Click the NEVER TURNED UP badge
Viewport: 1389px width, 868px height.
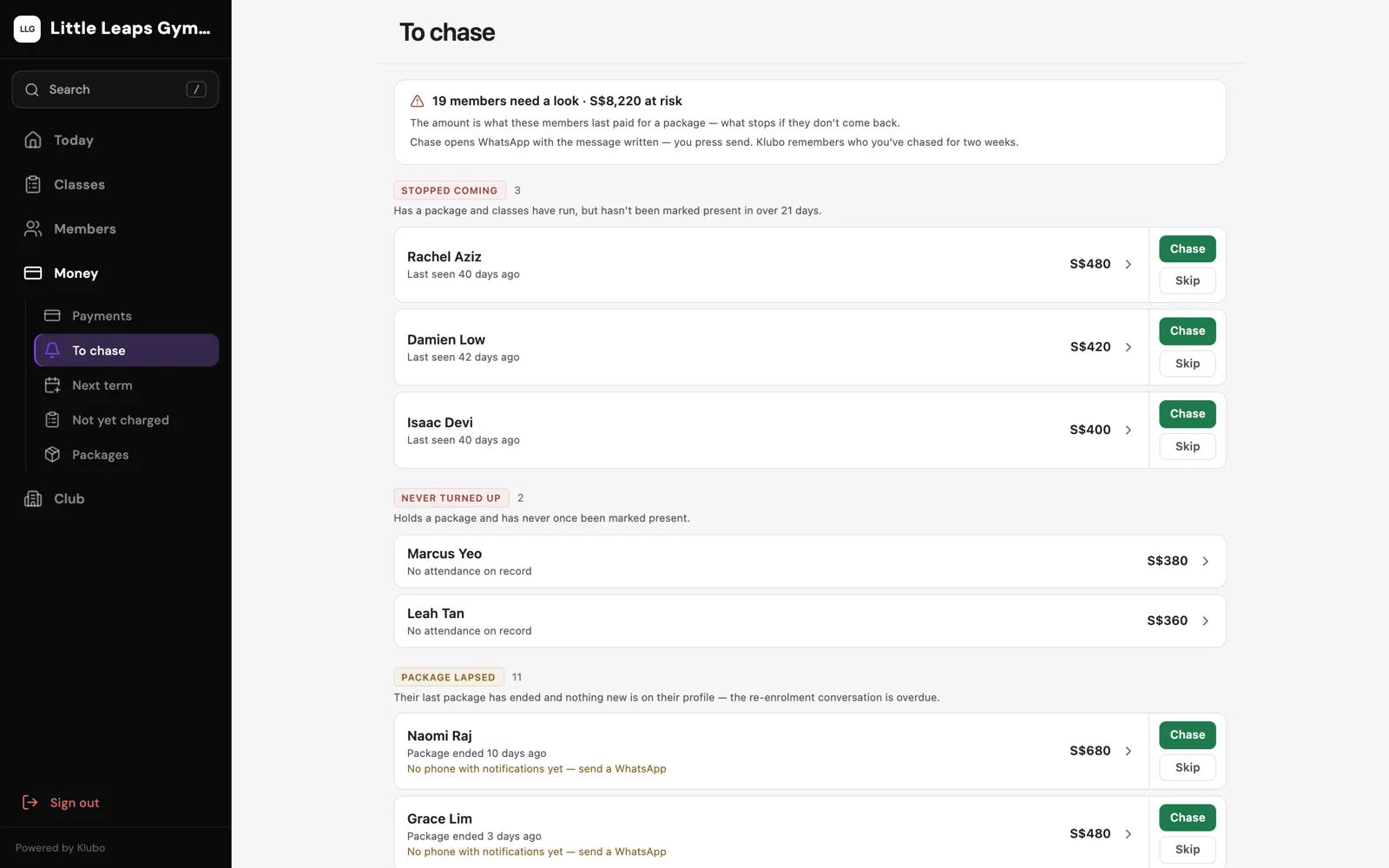pos(451,497)
